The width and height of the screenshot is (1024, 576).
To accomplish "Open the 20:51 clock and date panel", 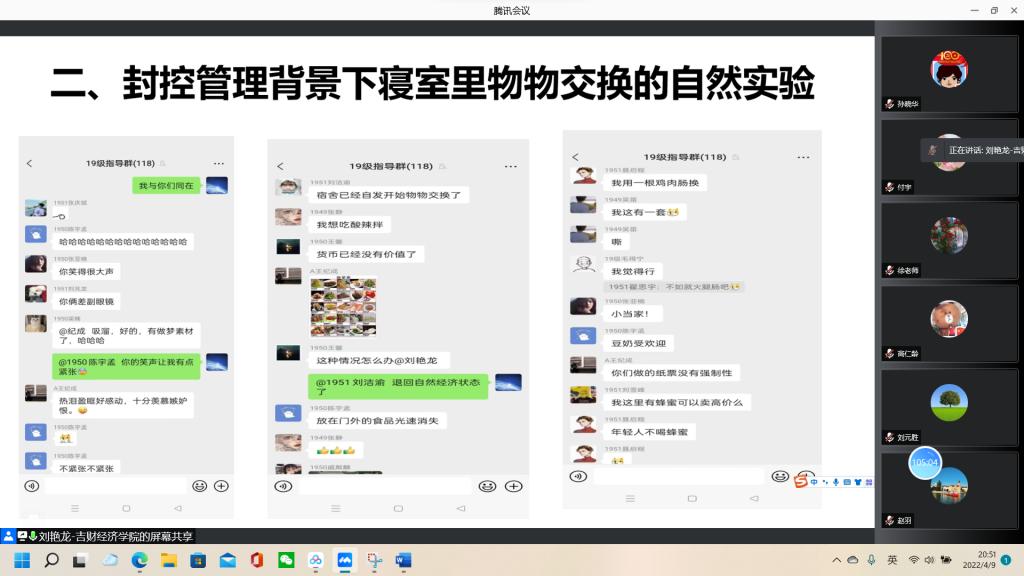I will [x=985, y=560].
